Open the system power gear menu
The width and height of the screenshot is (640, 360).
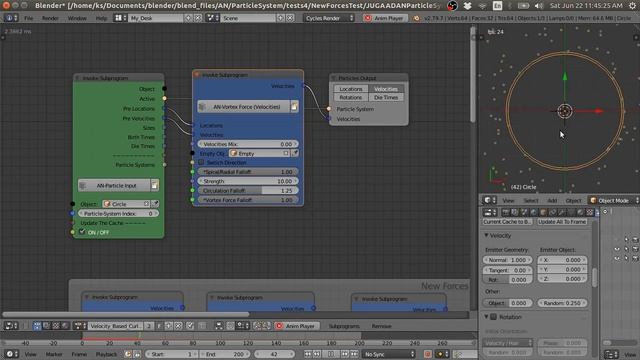pyautogui.click(x=632, y=6)
